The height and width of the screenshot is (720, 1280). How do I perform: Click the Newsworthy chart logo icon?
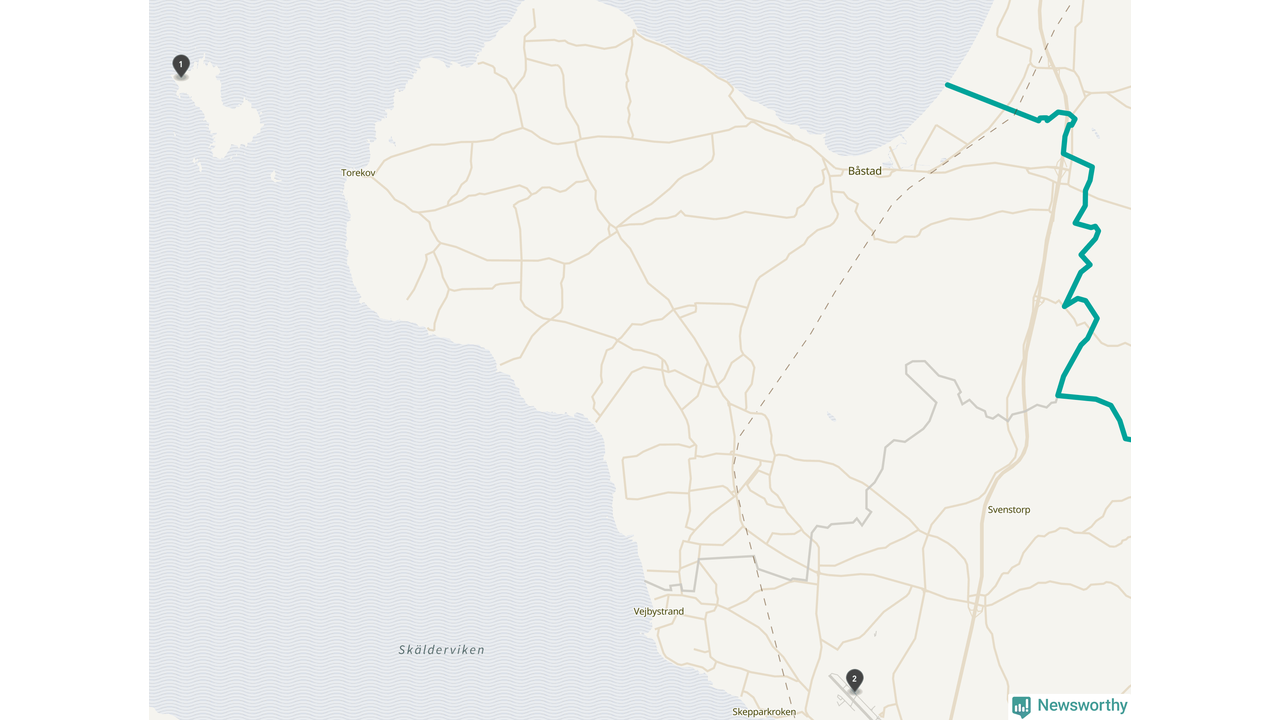(1021, 706)
